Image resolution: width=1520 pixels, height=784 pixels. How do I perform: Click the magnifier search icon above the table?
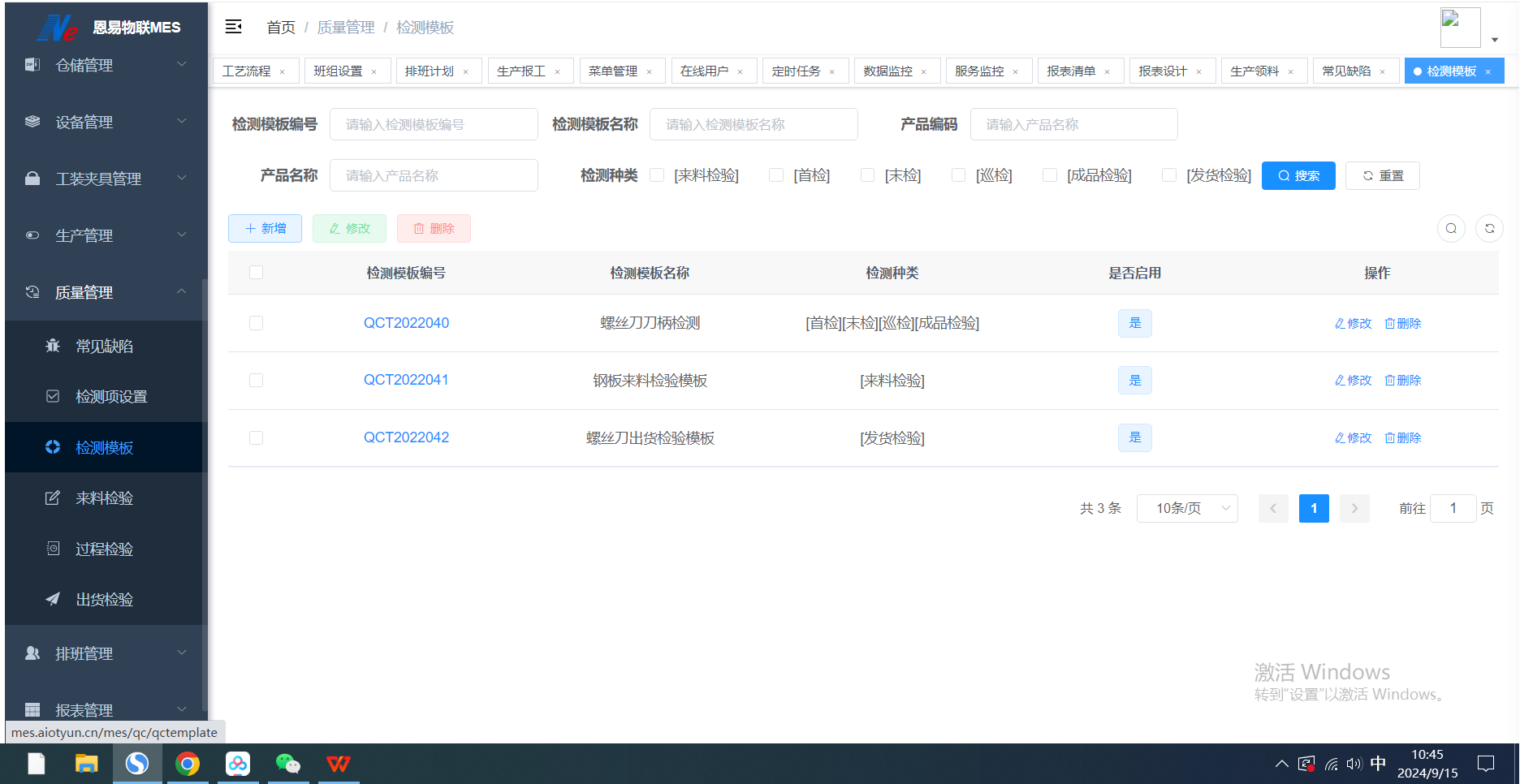(1451, 228)
